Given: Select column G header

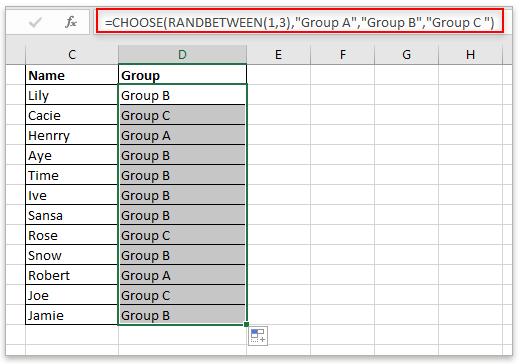Looking at the screenshot, I should pos(406,55).
